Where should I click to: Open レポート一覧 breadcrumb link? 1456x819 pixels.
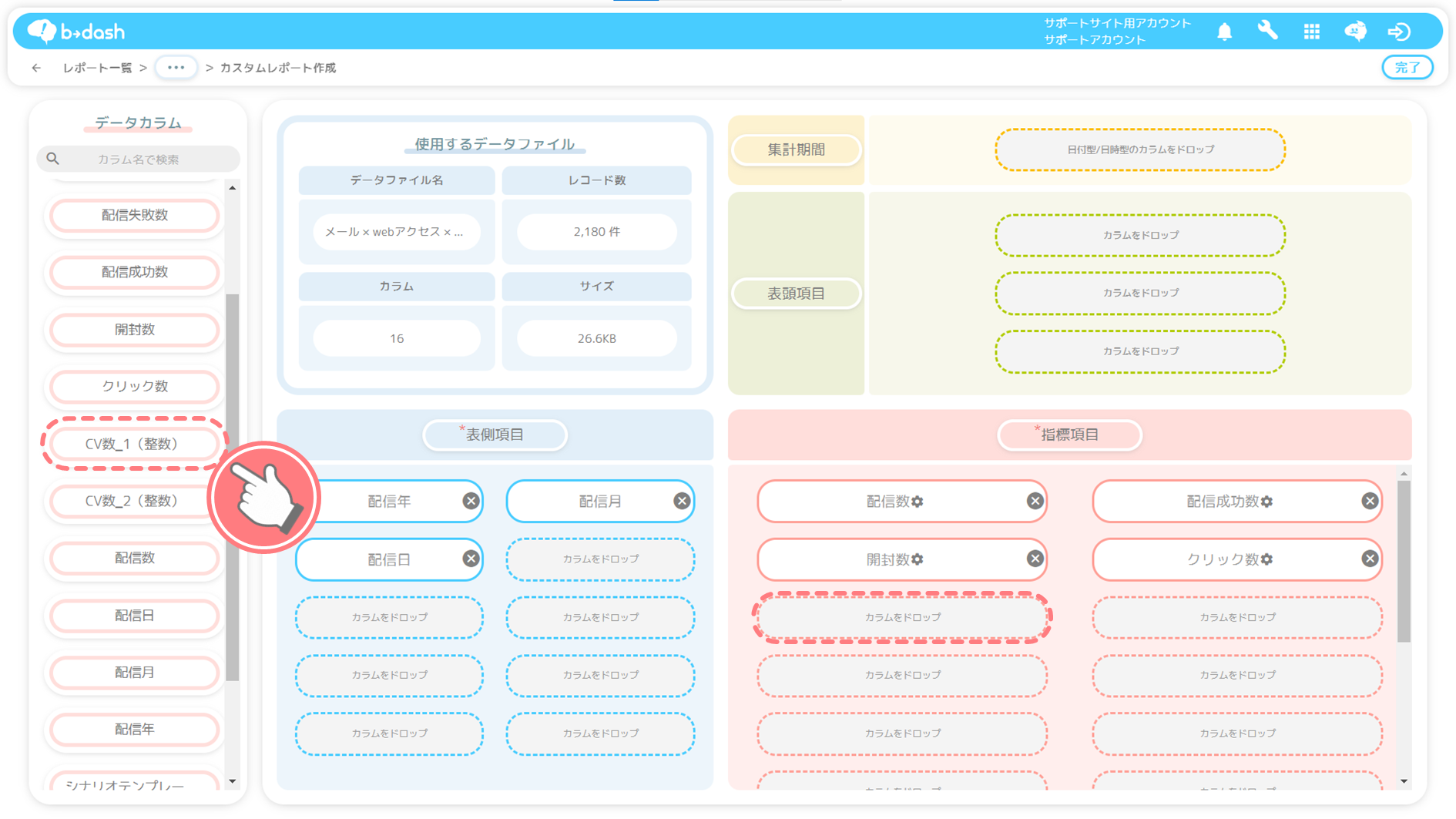(x=97, y=68)
